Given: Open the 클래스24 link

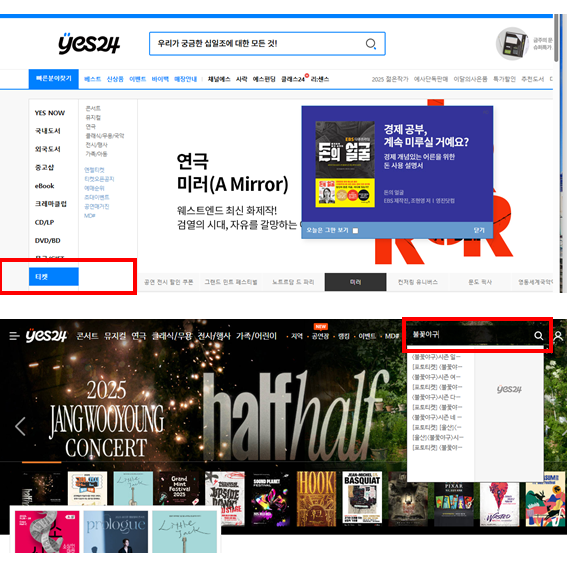Looking at the screenshot, I should [293, 79].
